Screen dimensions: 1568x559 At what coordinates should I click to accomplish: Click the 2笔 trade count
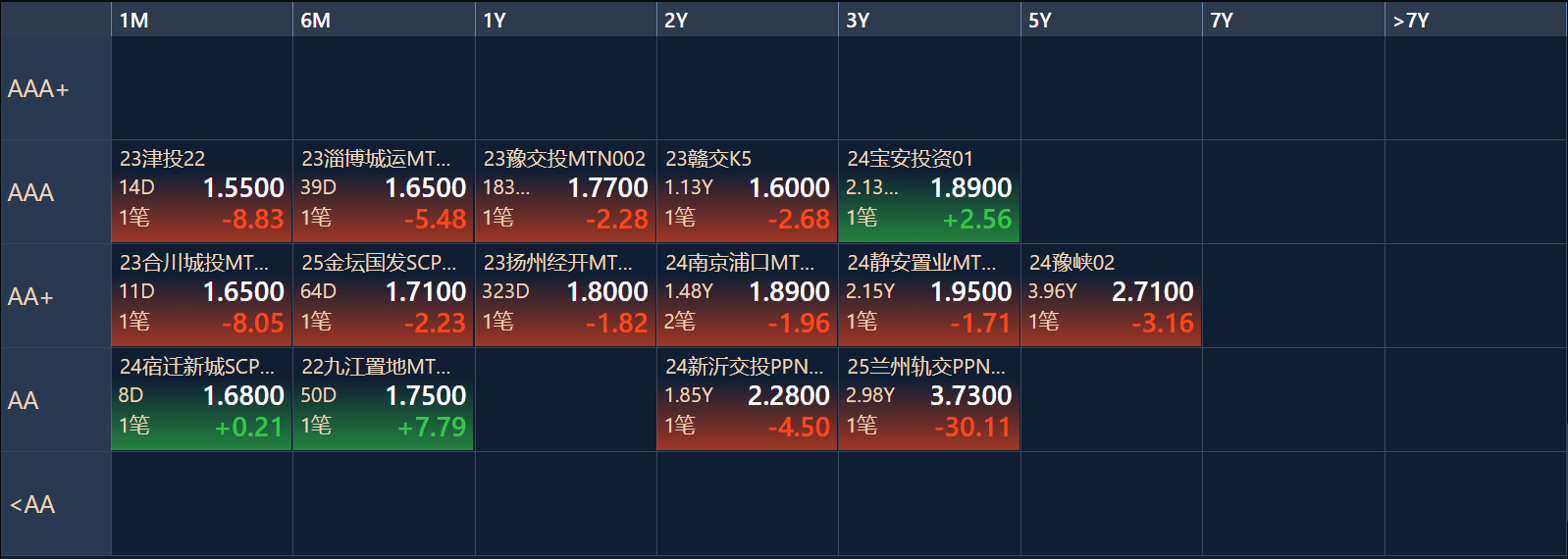[x=679, y=322]
